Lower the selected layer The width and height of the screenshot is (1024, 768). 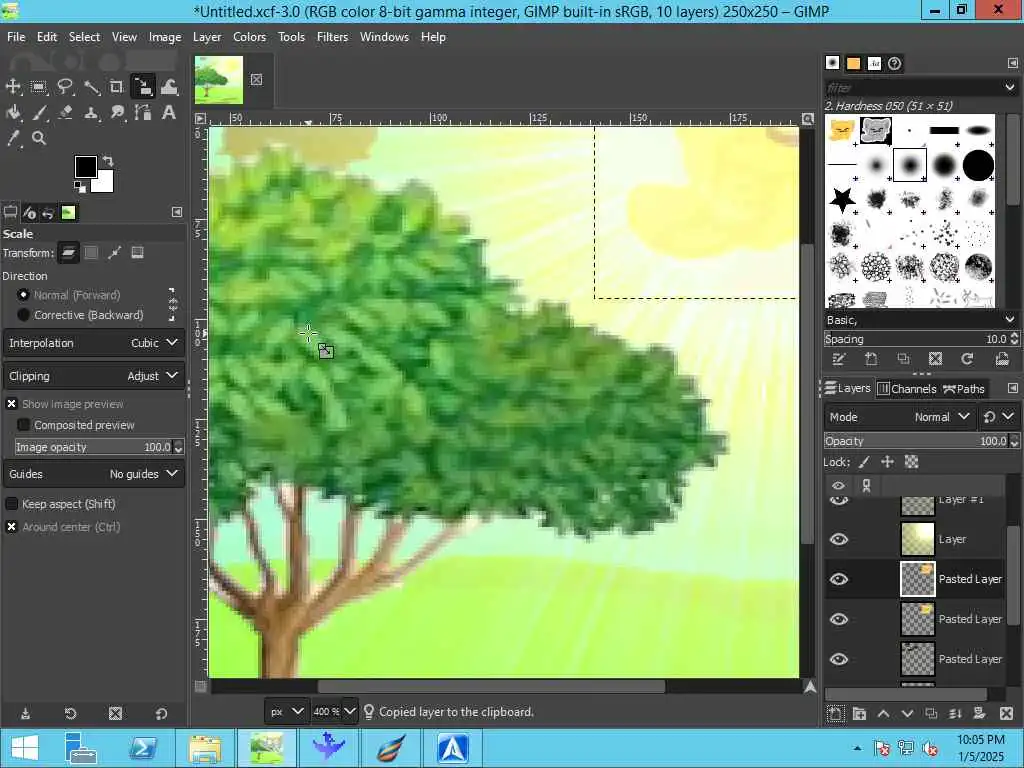907,714
